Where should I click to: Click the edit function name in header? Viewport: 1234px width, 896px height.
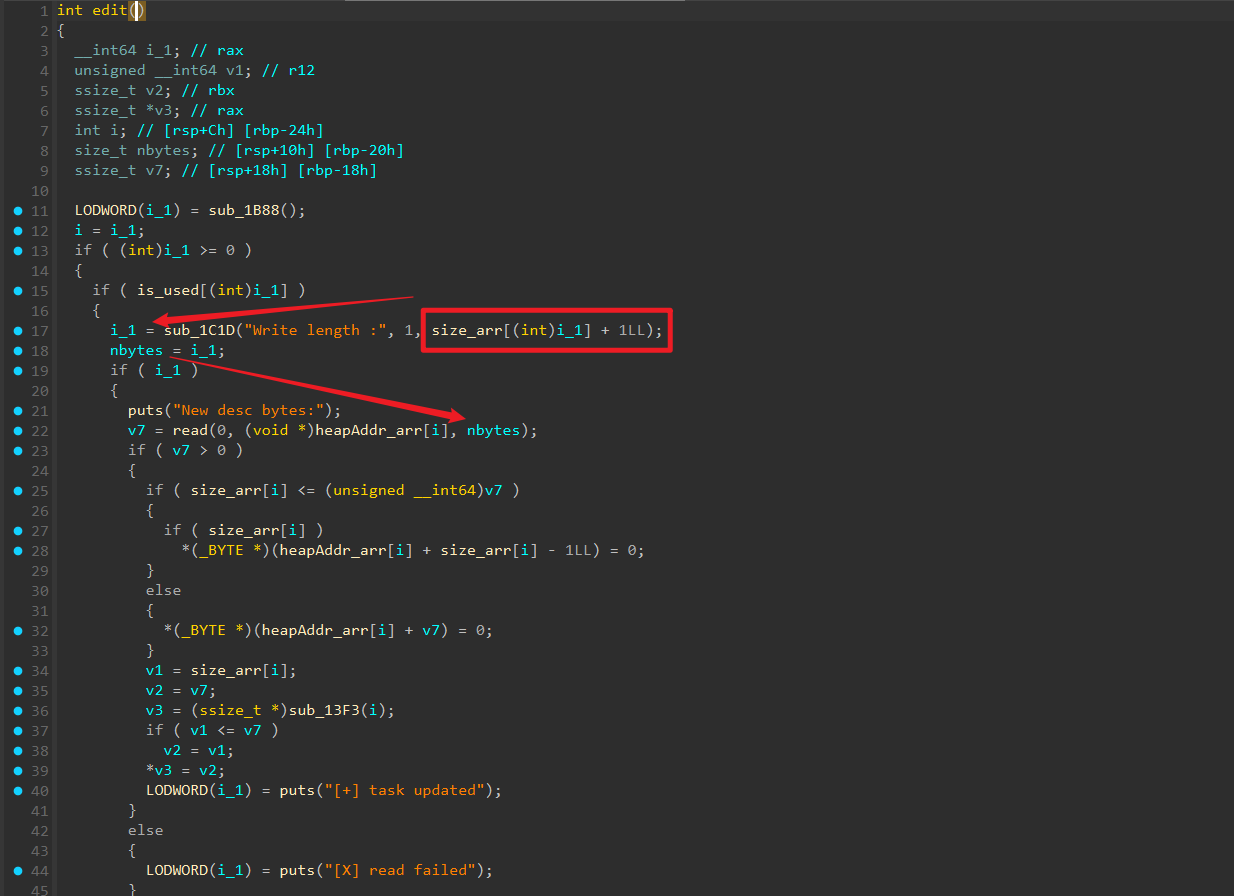(108, 10)
